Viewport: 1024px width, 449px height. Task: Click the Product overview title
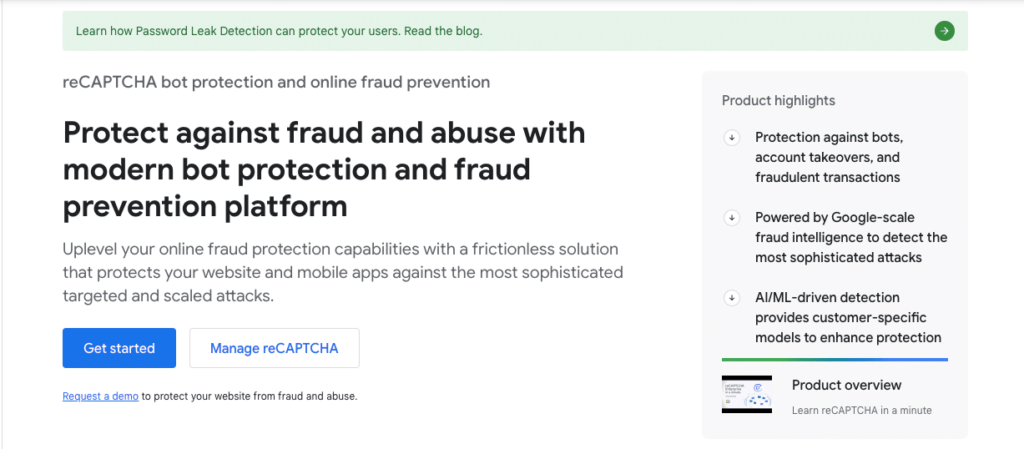[846, 385]
